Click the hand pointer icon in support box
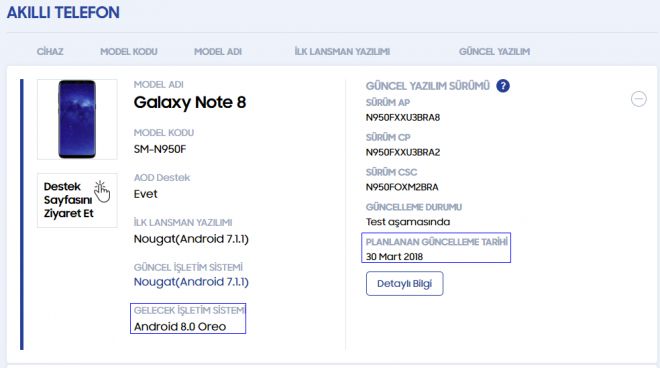Image resolution: width=660 pixels, height=368 pixels. click(x=101, y=192)
